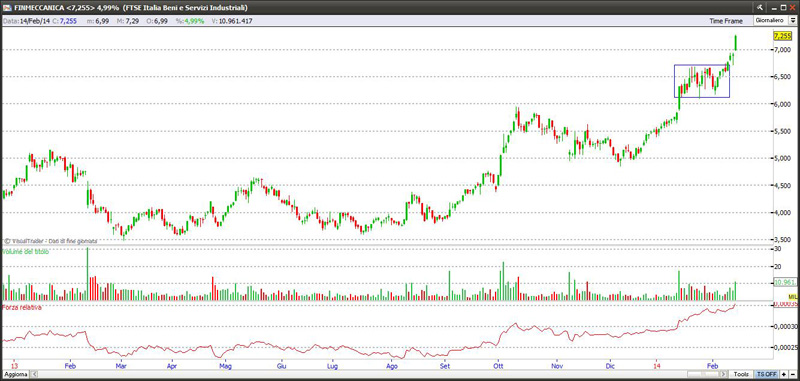
Task: Open the Giornaliero time frame dropdown
Action: coord(792,20)
